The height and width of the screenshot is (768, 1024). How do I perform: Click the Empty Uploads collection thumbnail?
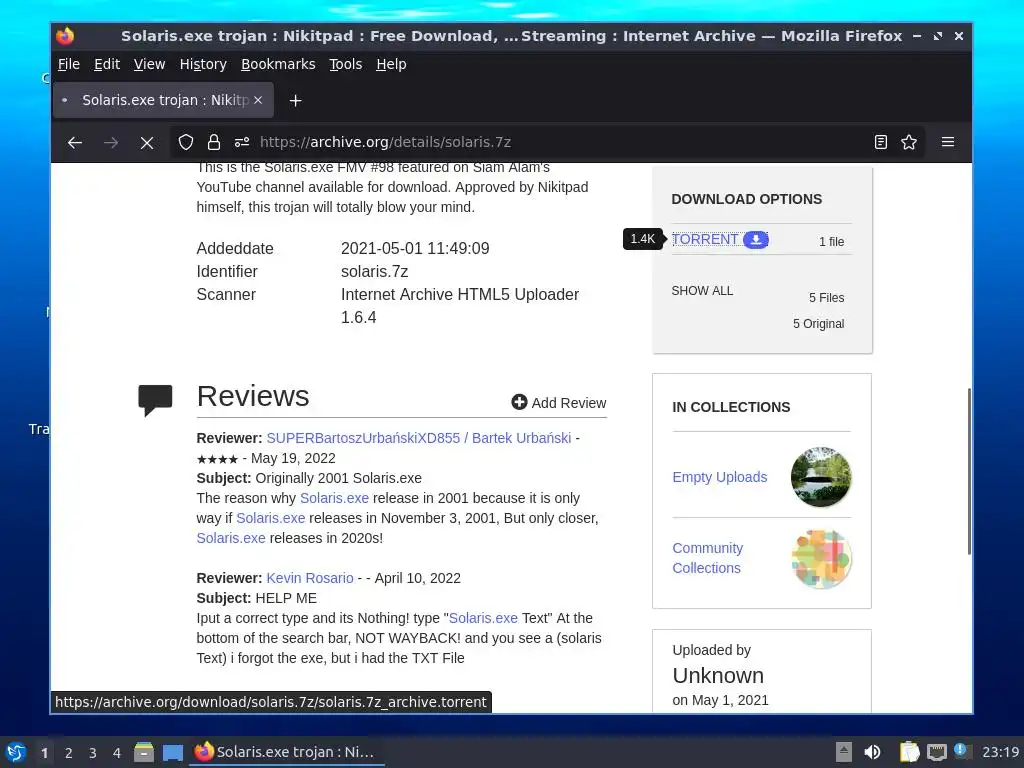click(x=821, y=477)
